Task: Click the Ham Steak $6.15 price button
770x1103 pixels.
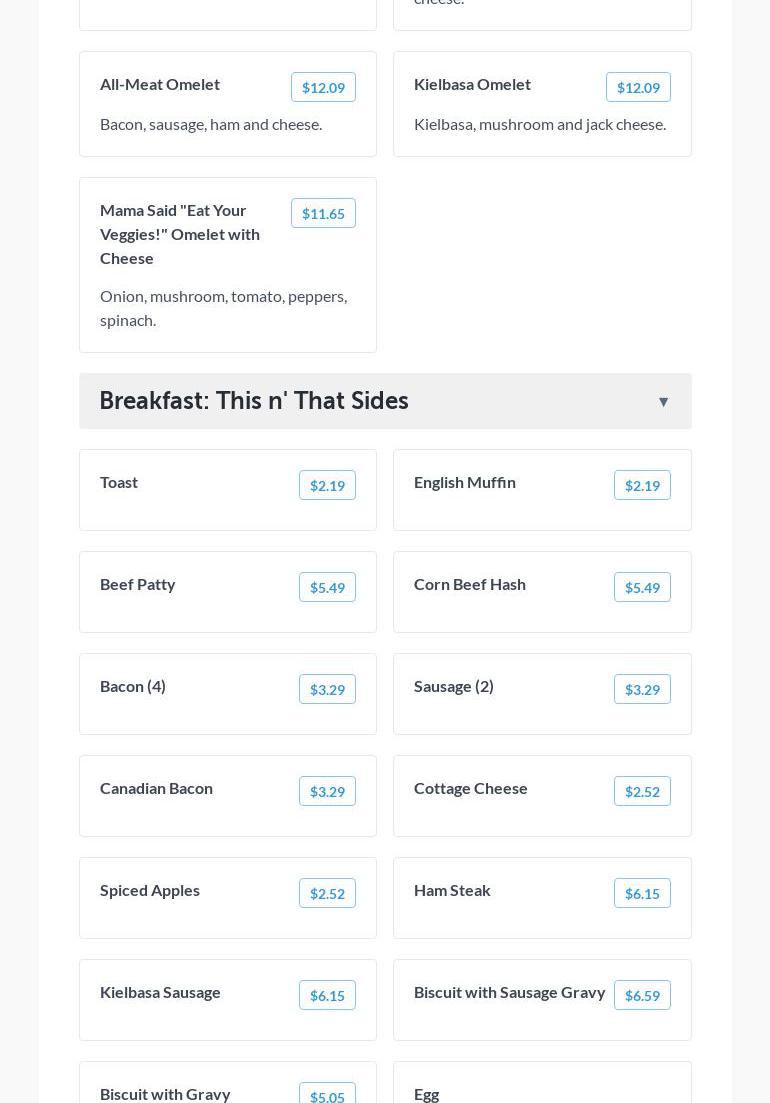Action: [642, 894]
